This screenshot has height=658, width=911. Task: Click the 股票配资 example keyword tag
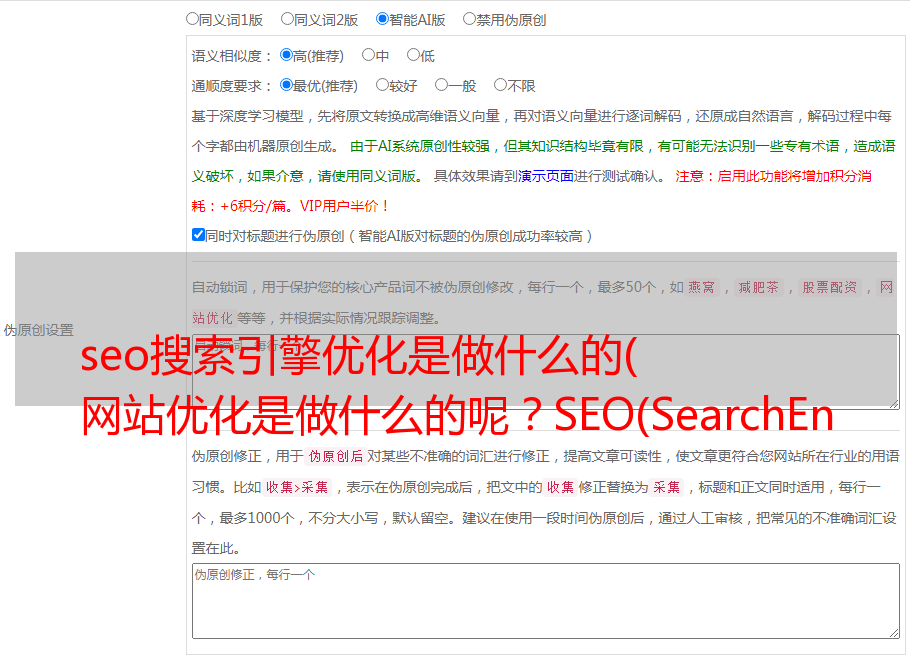pyautogui.click(x=830, y=287)
